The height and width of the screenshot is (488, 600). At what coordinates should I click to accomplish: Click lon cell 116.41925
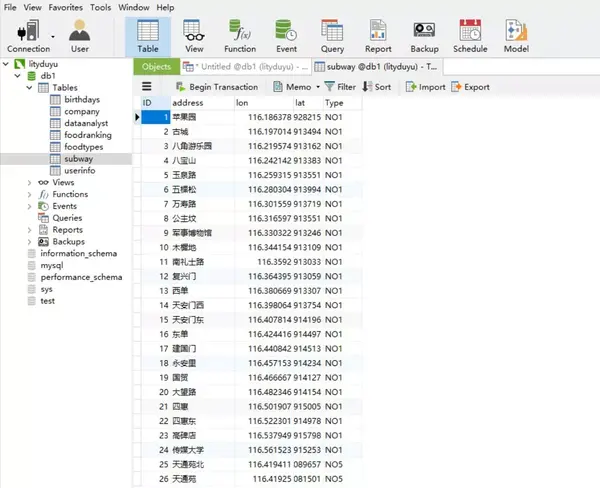pos(264,479)
